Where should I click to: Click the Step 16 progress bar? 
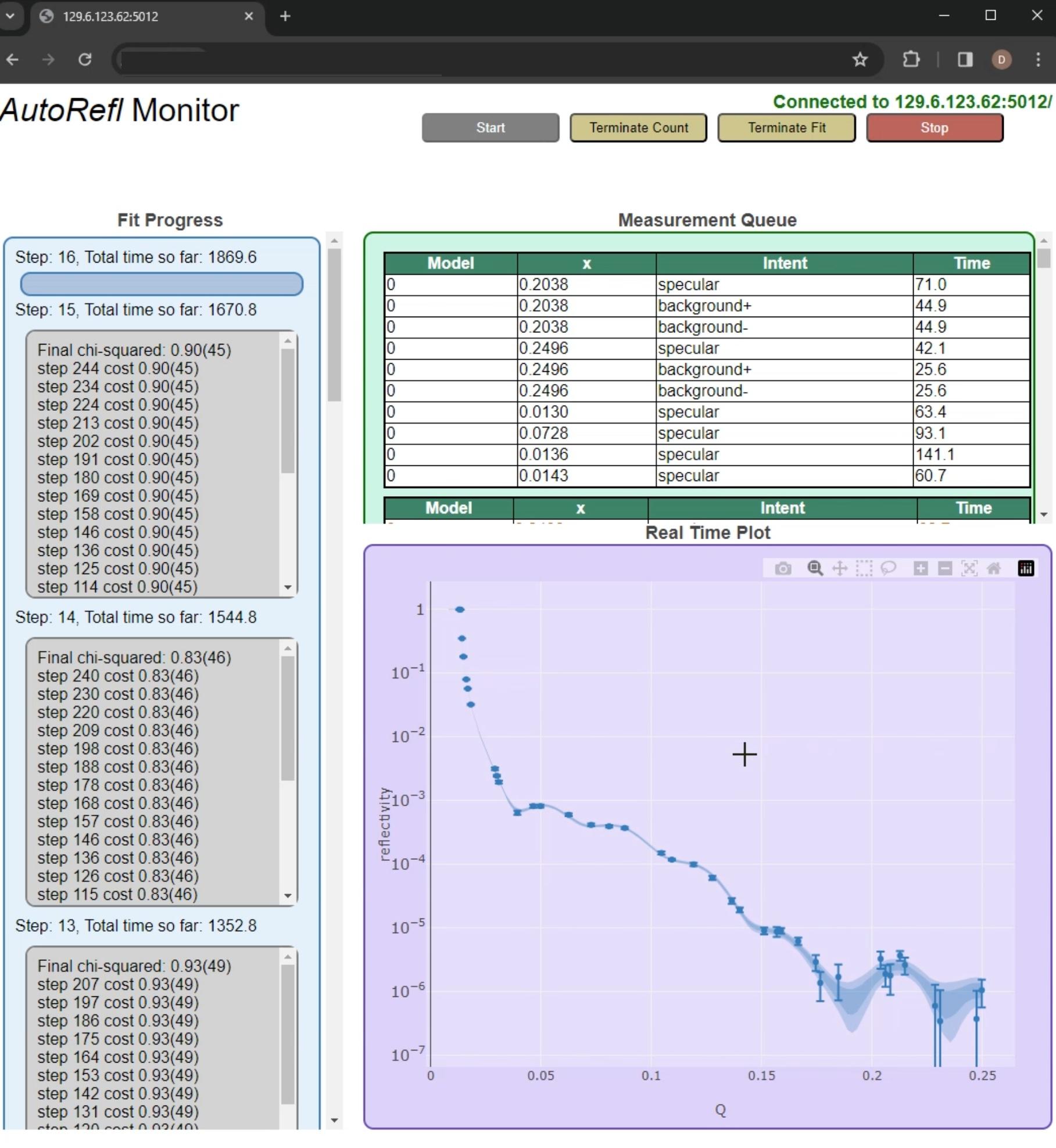(x=162, y=284)
